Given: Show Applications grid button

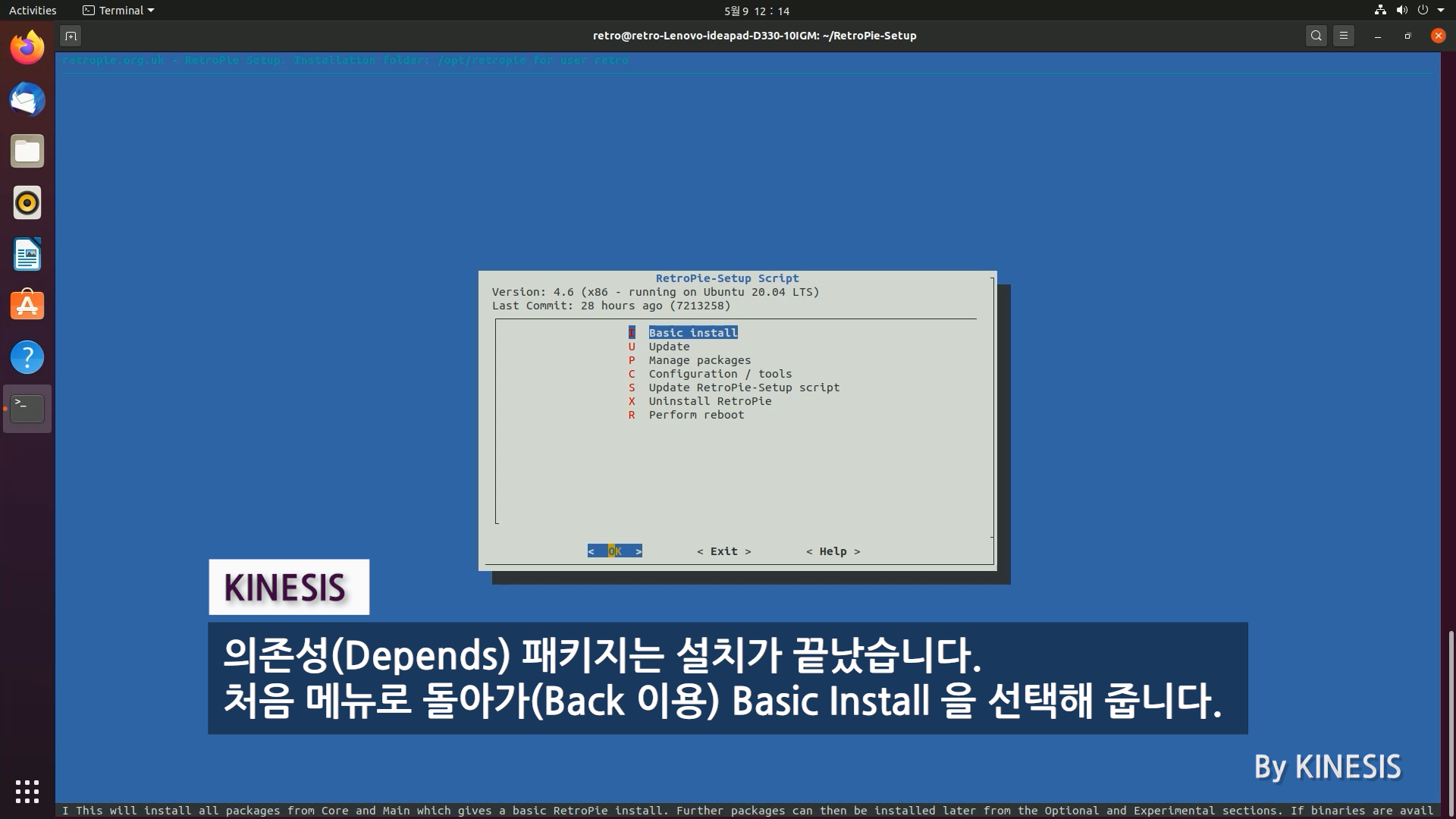Looking at the screenshot, I should tap(27, 791).
